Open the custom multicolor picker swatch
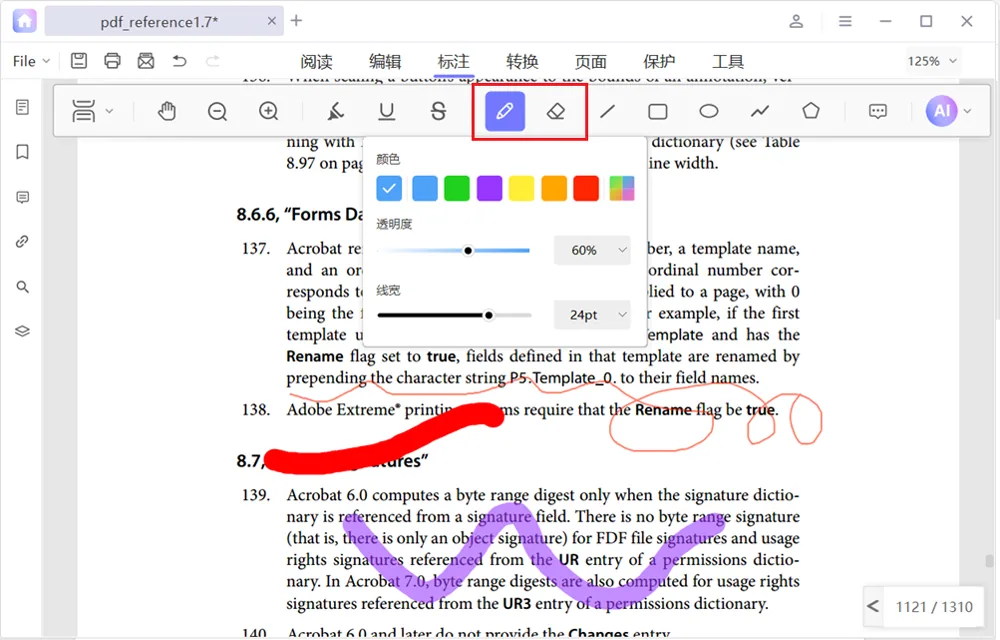The image size is (1000, 640). 622,189
